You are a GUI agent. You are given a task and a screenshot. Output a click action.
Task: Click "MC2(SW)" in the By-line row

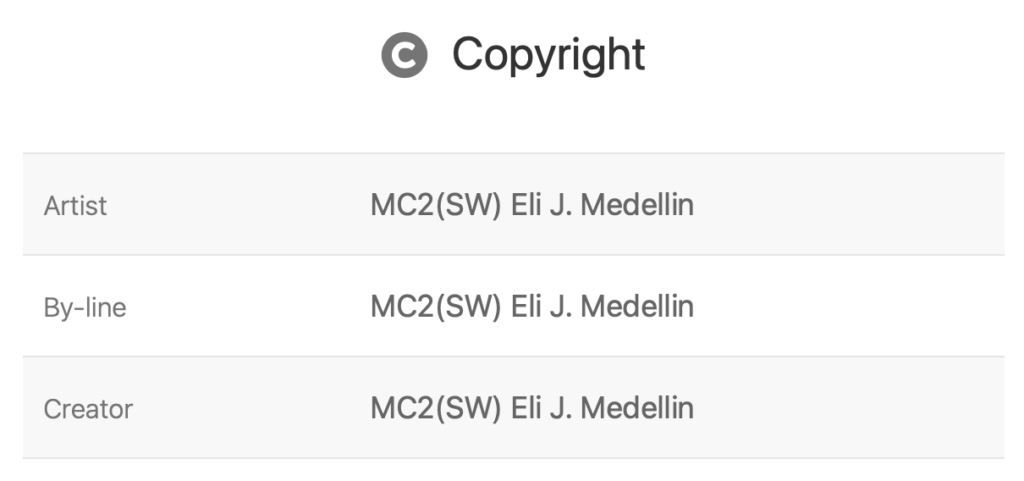point(435,306)
